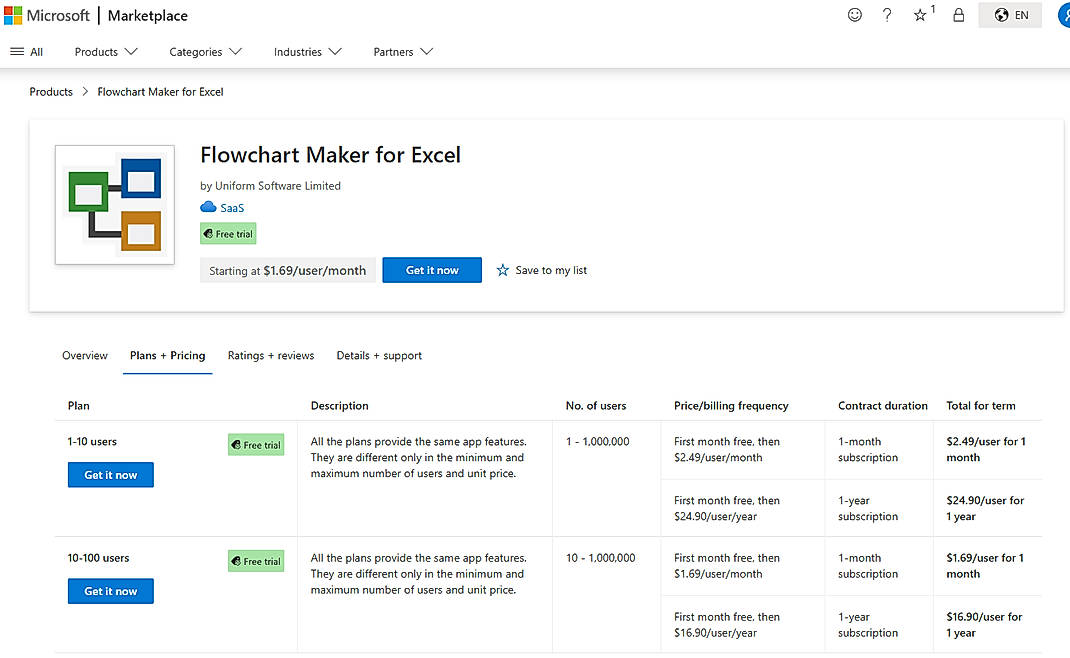Screen dimensions: 1070x658
Task: Click Free trial badge in 1-10 users row
Action: 256,444
